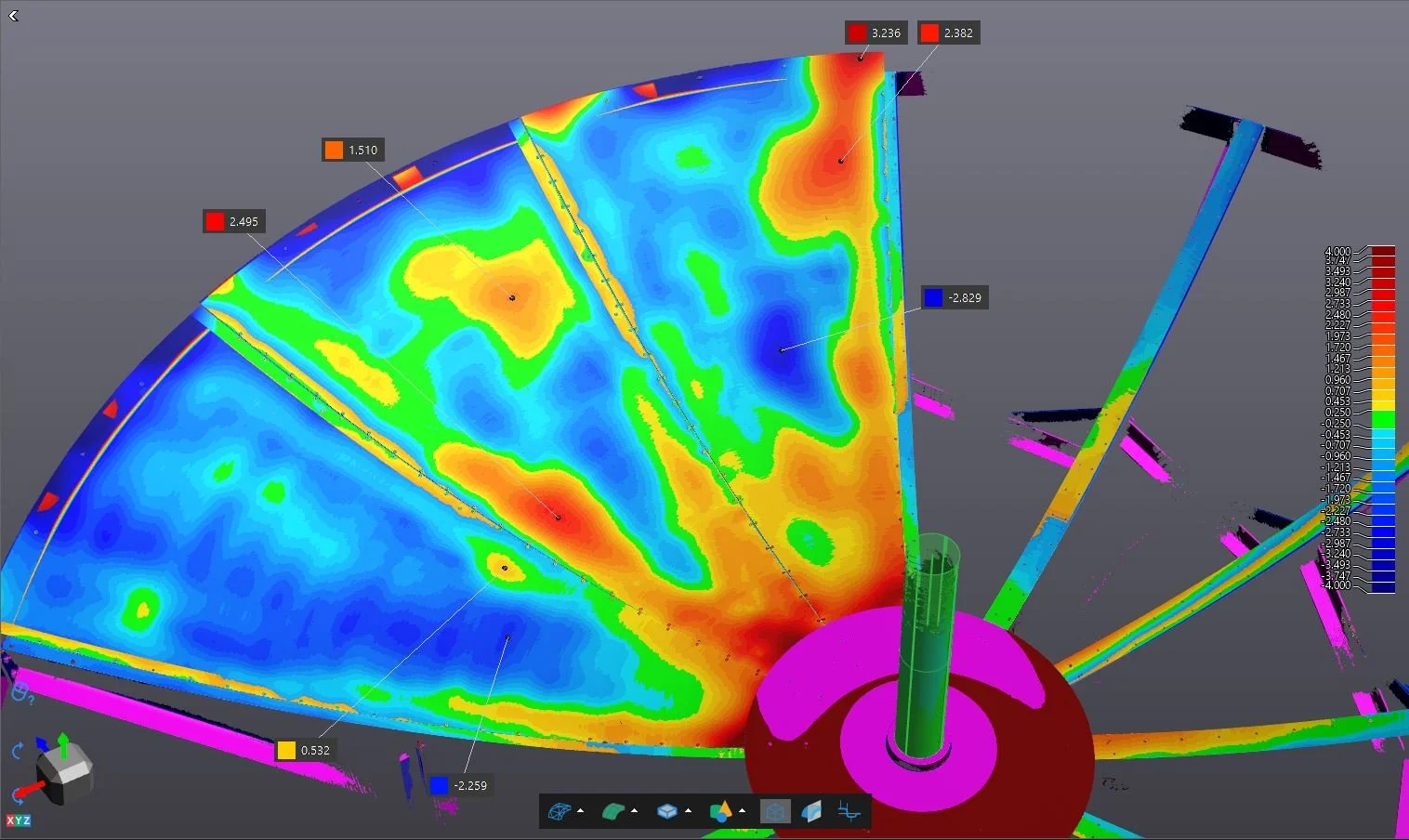Select the blue solid box tool
The width and height of the screenshot is (1409, 840).
click(666, 811)
